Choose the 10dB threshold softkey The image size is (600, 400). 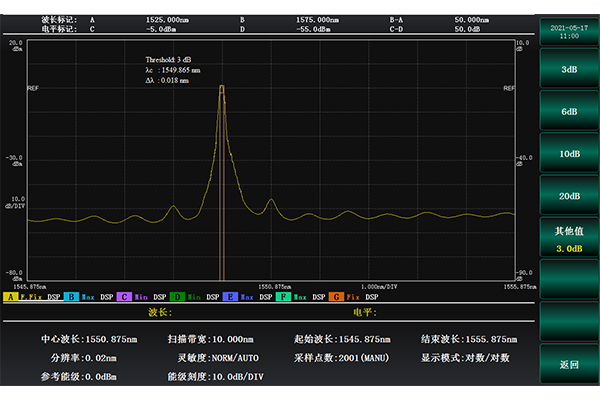569,154
